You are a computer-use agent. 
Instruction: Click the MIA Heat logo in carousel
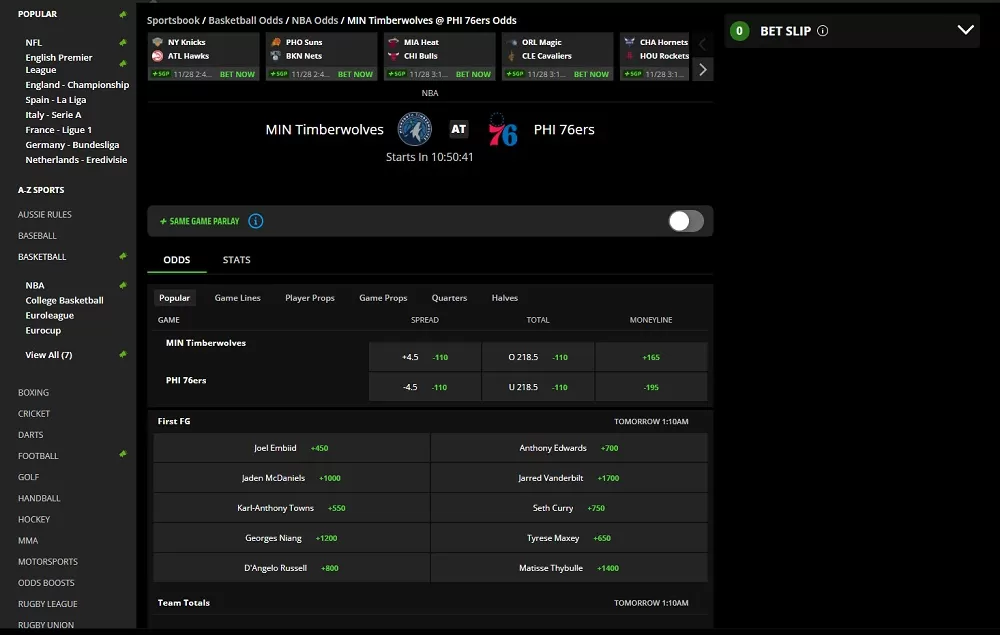[393, 42]
